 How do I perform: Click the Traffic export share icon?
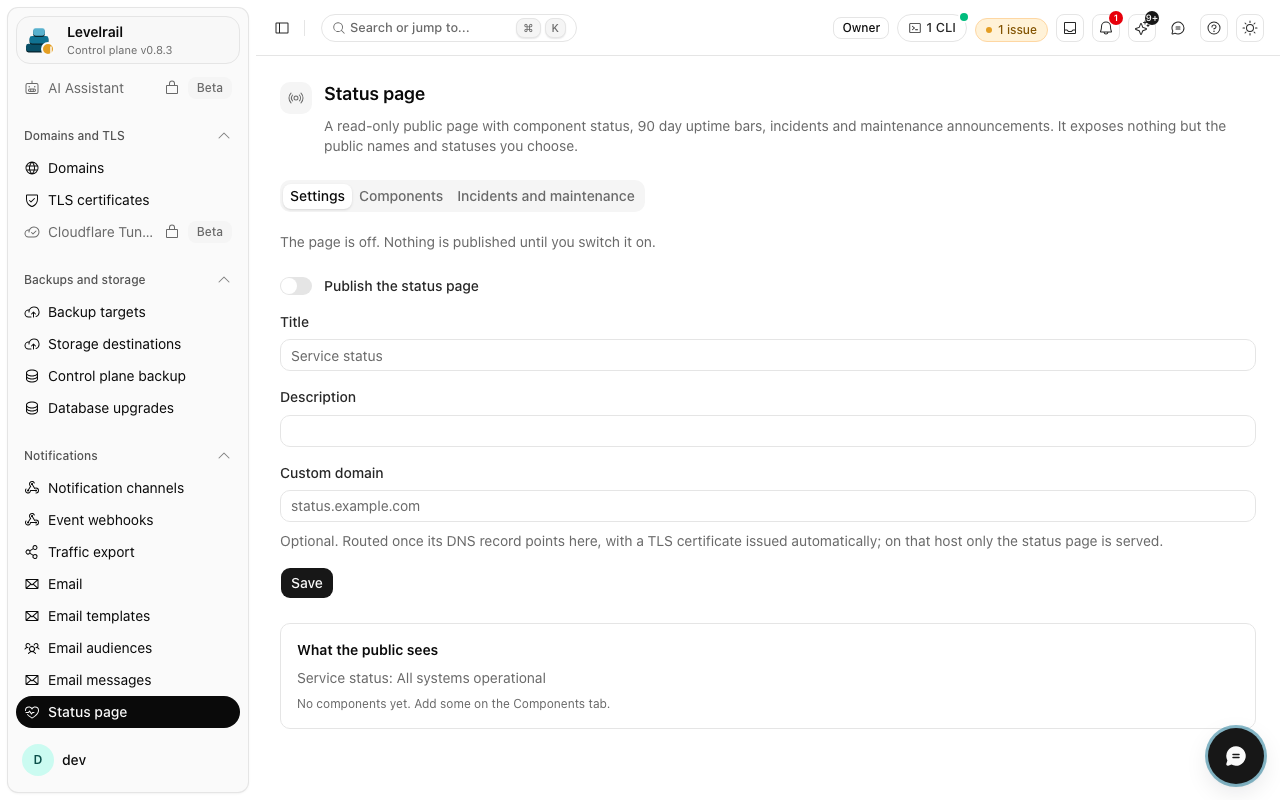click(32, 552)
